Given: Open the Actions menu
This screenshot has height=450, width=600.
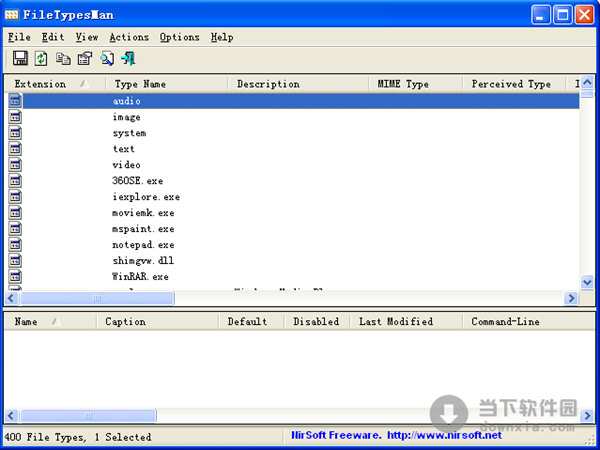Looking at the screenshot, I should (129, 37).
